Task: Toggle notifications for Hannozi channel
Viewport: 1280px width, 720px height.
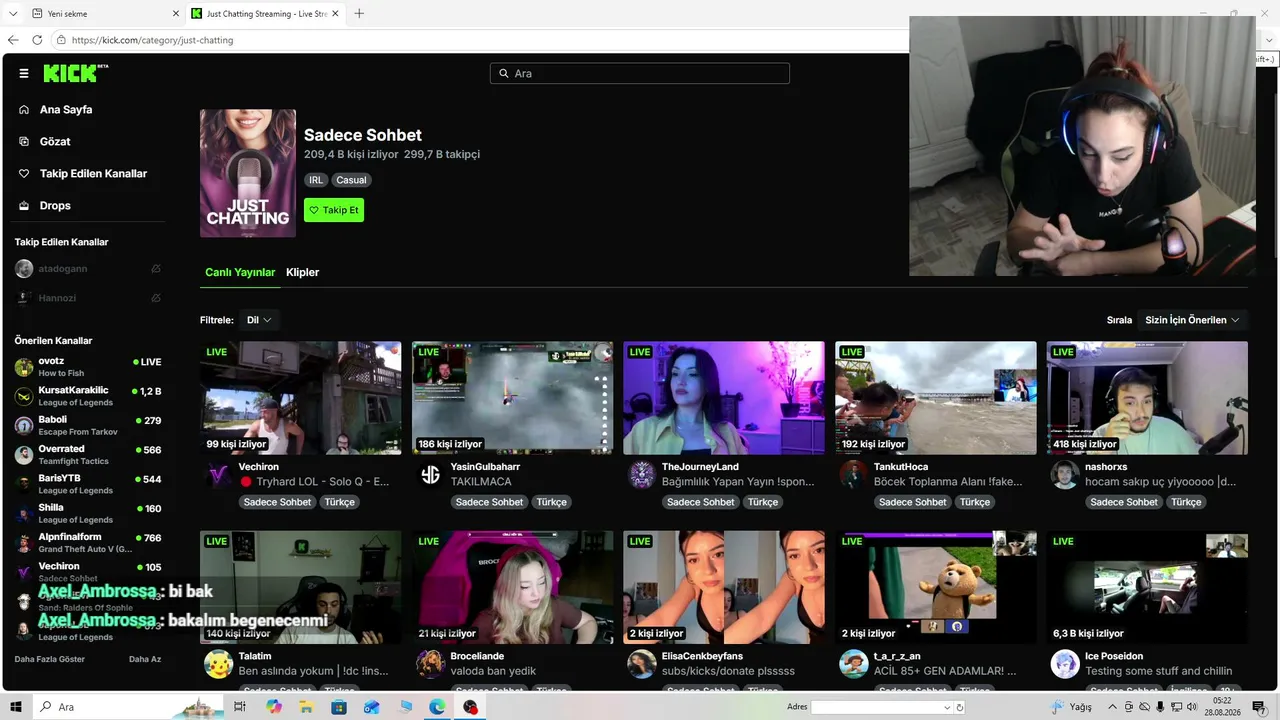Action: (156, 298)
